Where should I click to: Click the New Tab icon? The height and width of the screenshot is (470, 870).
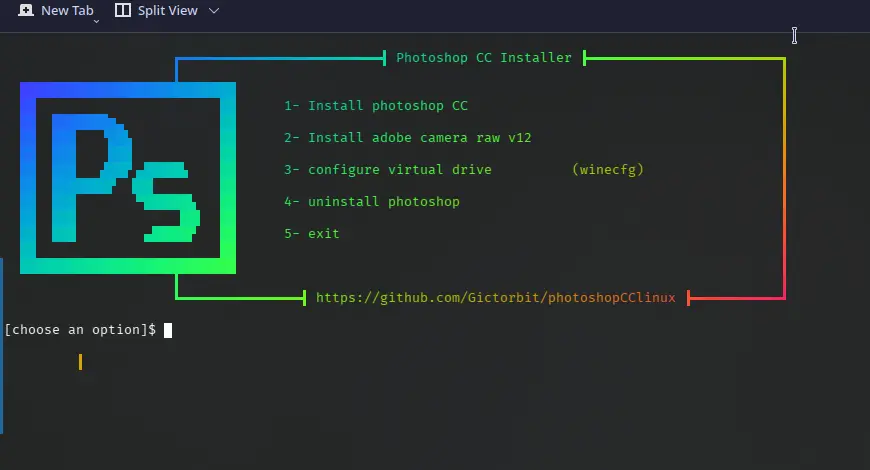coord(26,10)
